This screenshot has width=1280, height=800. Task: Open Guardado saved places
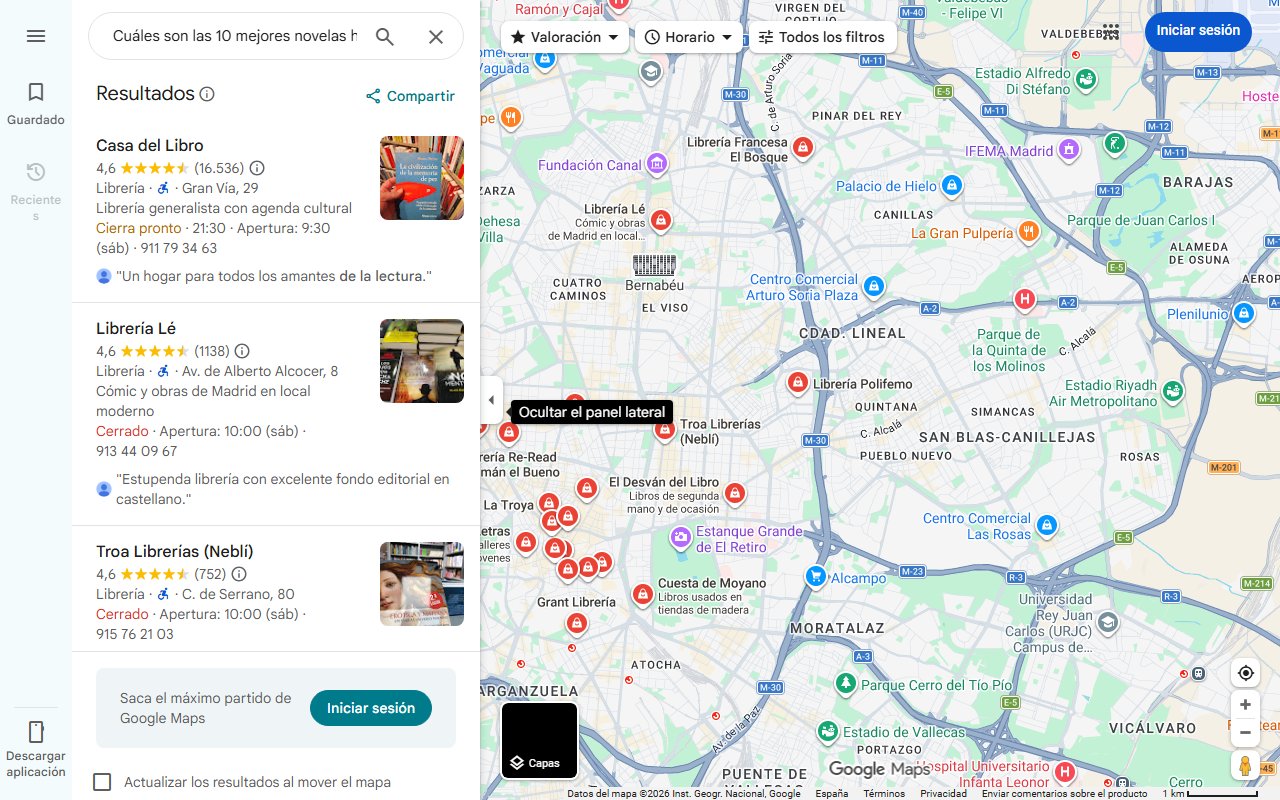point(36,104)
